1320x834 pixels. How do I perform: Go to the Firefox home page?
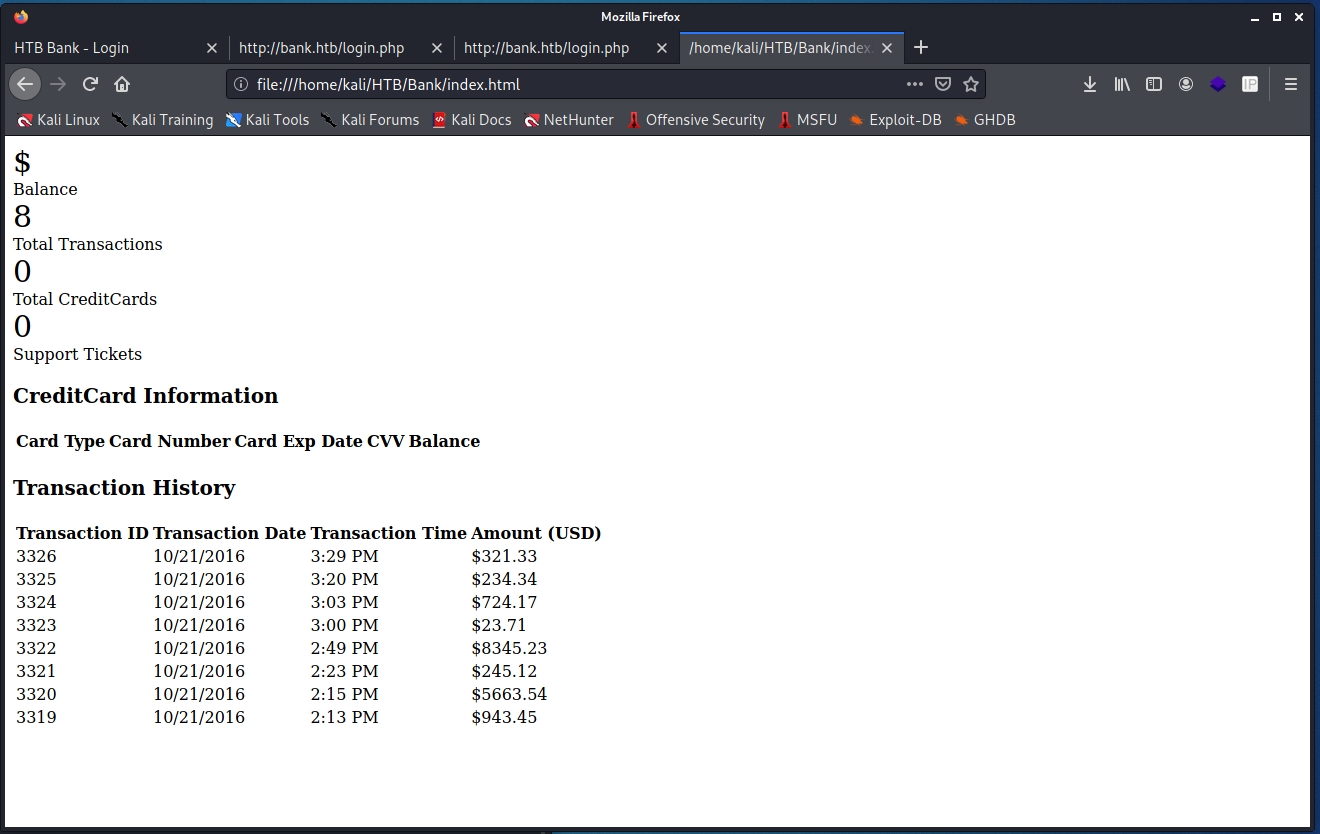pyautogui.click(x=122, y=84)
